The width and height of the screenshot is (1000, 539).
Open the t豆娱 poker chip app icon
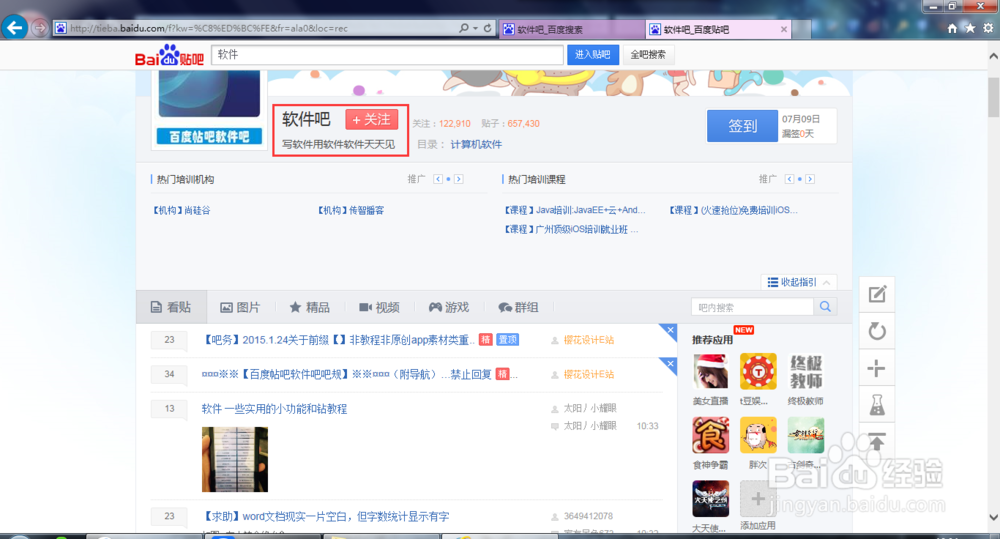(x=758, y=371)
